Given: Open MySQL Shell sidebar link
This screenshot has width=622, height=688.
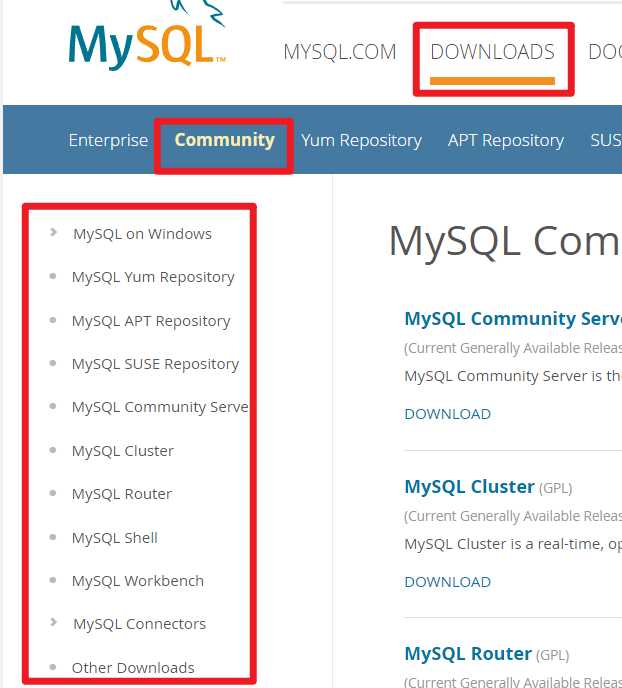Looking at the screenshot, I should click(x=115, y=538).
